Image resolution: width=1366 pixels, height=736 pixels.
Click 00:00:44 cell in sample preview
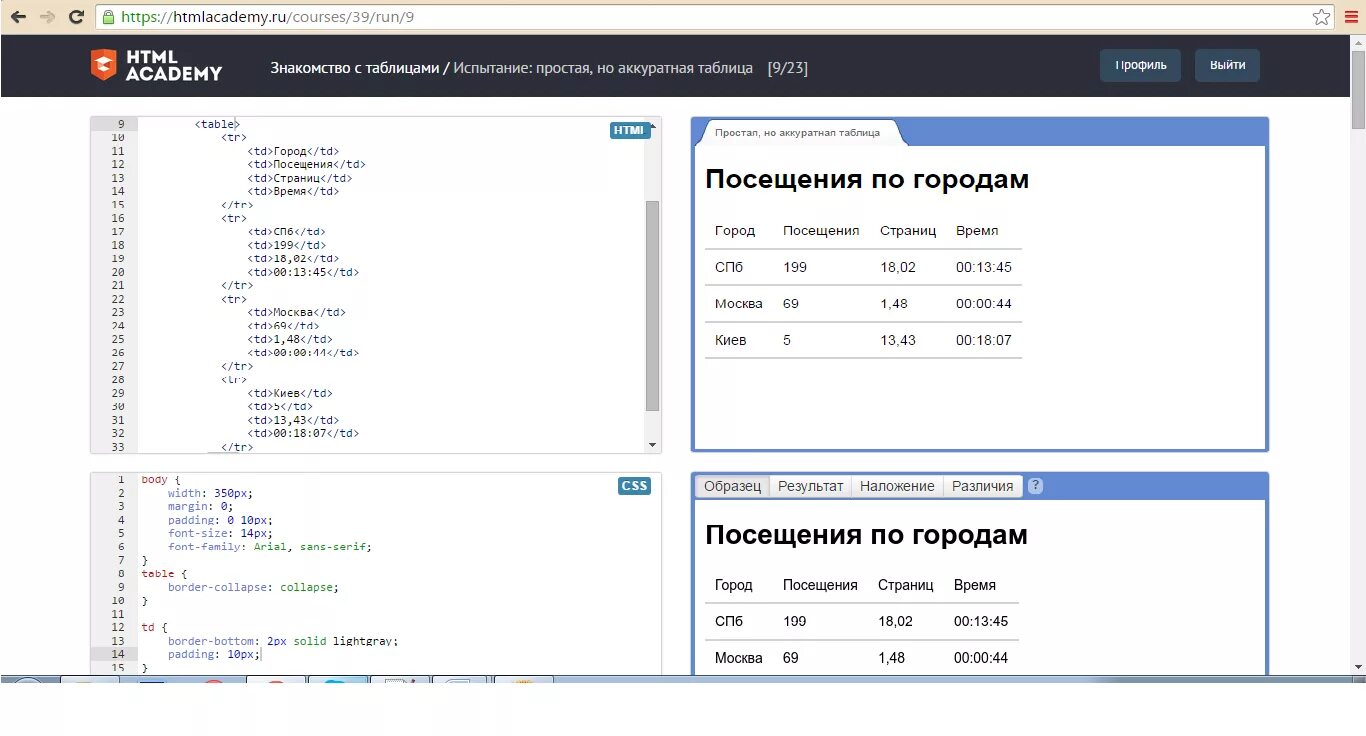[x=981, y=658]
